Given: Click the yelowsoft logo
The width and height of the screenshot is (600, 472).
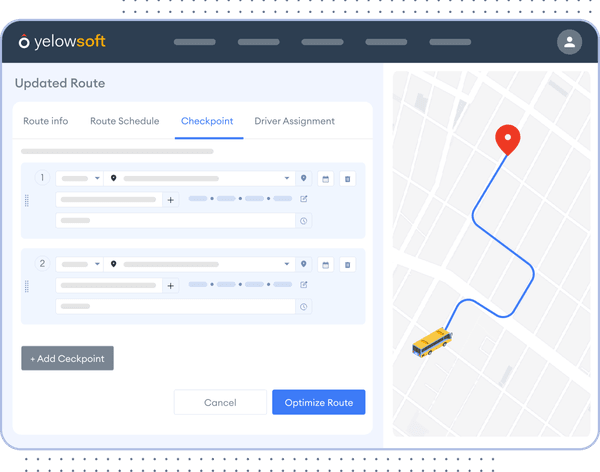Looking at the screenshot, I should [x=62, y=41].
